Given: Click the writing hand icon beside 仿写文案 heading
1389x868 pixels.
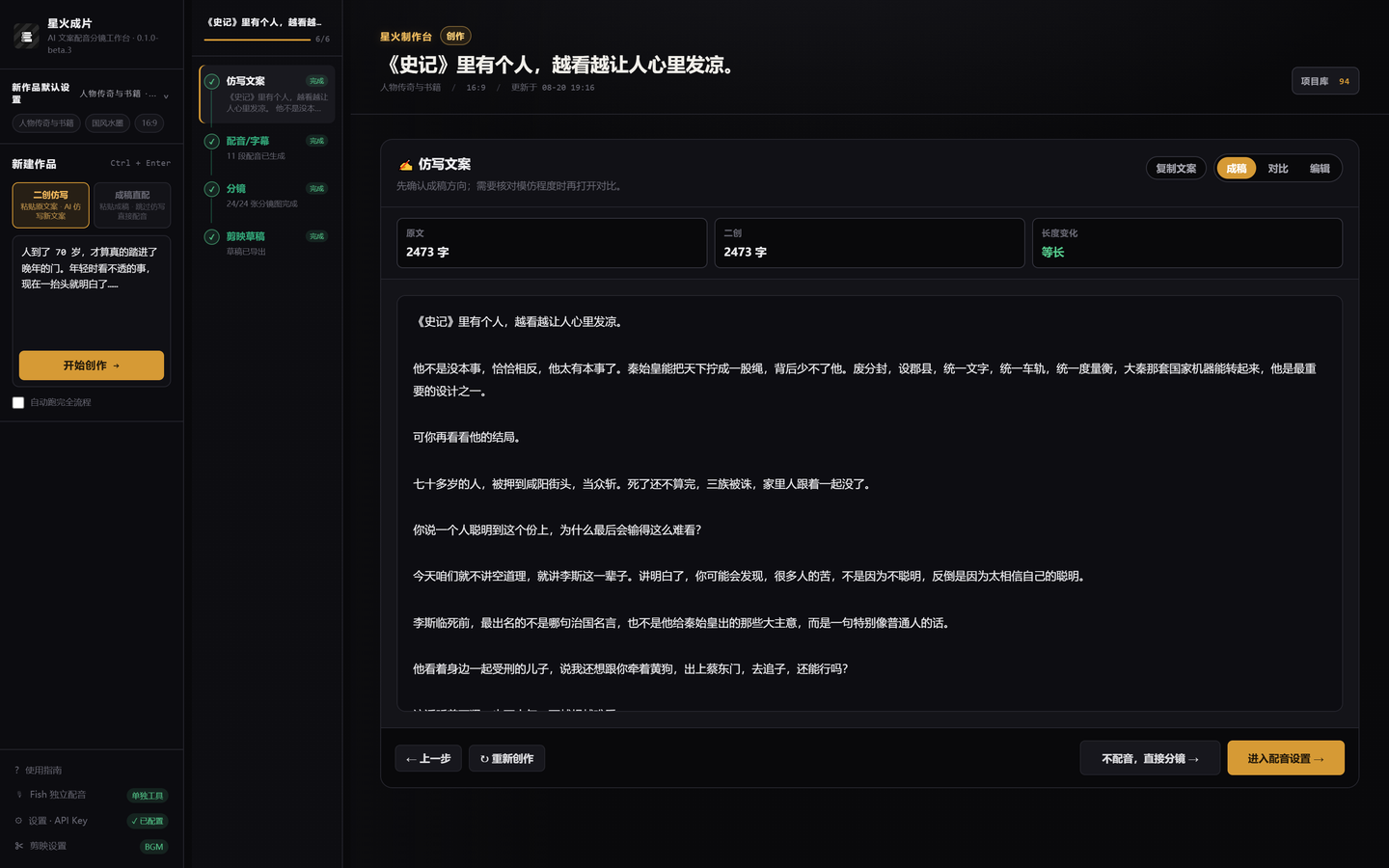Looking at the screenshot, I should pos(405,165).
